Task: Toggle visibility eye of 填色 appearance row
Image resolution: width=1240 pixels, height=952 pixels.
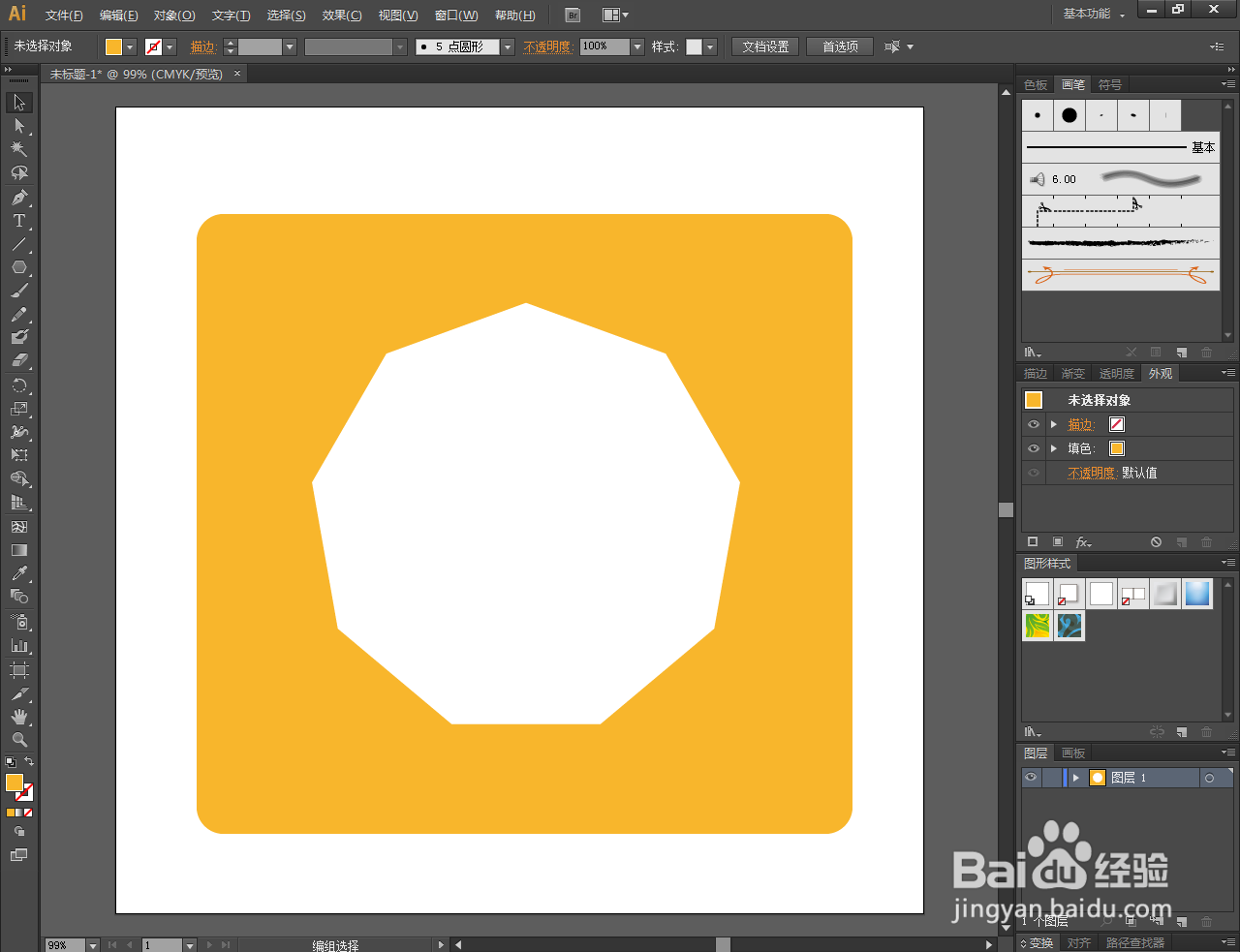Action: pyautogui.click(x=1034, y=448)
